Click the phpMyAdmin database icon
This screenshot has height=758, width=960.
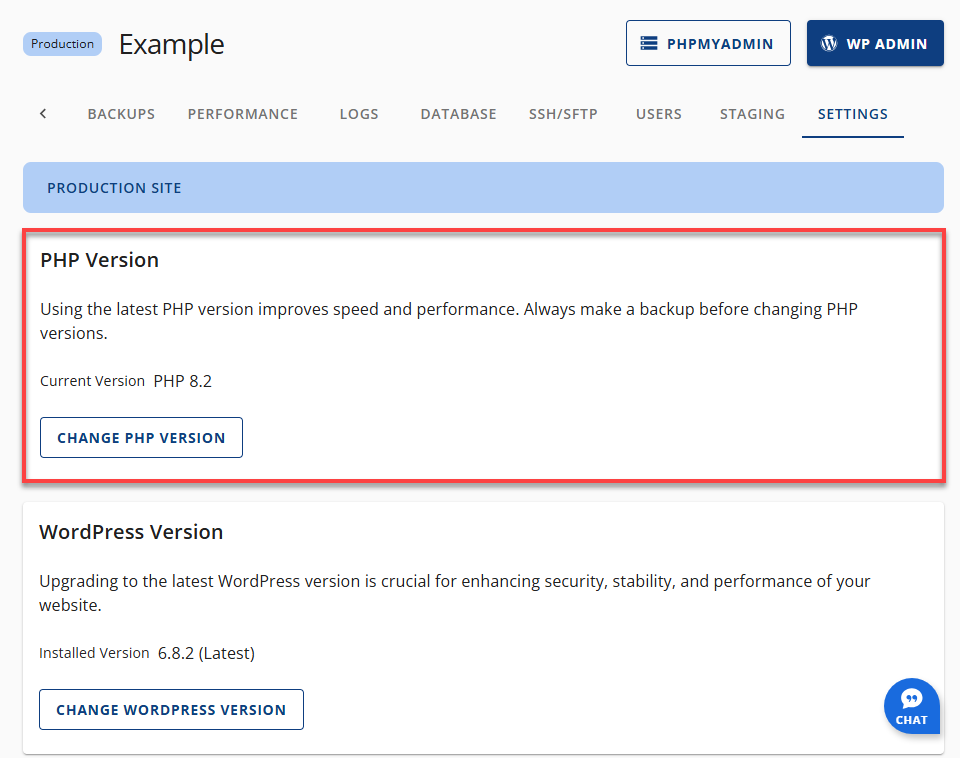pos(649,42)
